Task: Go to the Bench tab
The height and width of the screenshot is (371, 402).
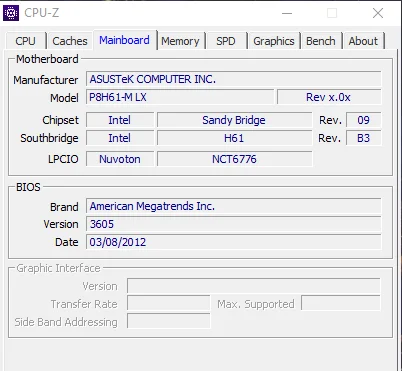Action: tap(321, 41)
